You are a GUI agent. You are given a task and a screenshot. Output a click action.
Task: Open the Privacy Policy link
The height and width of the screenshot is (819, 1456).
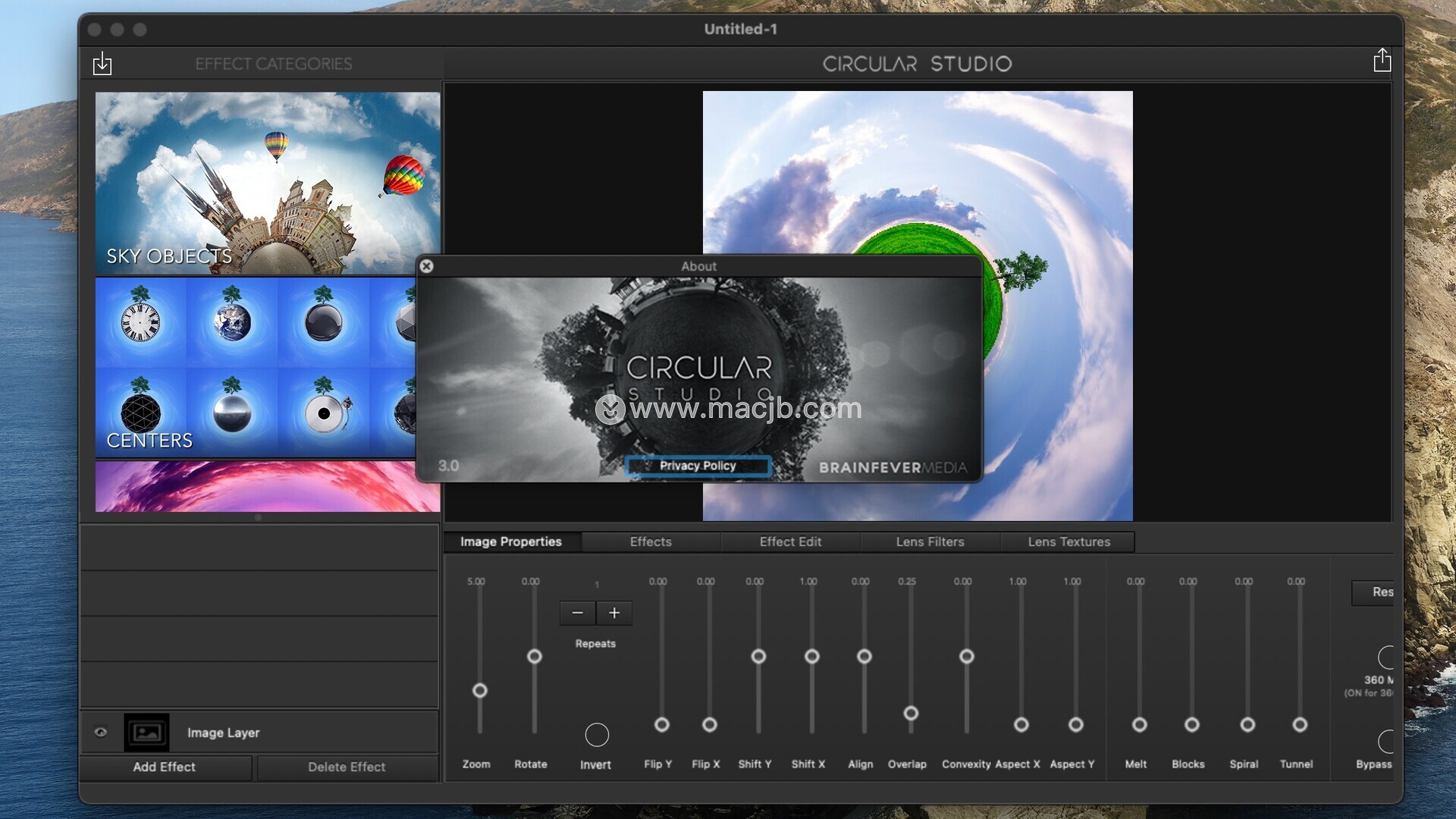698,466
